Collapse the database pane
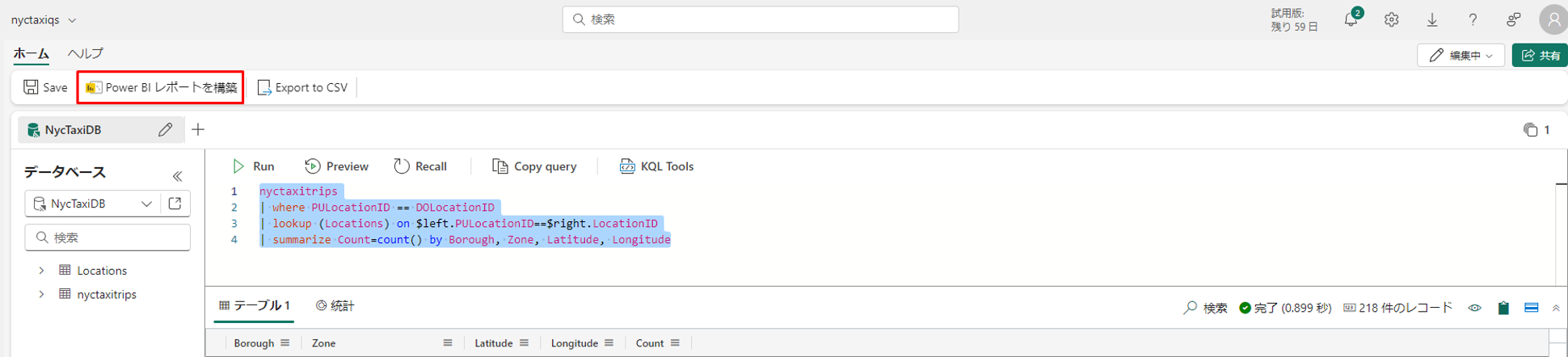The image size is (1568, 357). click(x=178, y=176)
